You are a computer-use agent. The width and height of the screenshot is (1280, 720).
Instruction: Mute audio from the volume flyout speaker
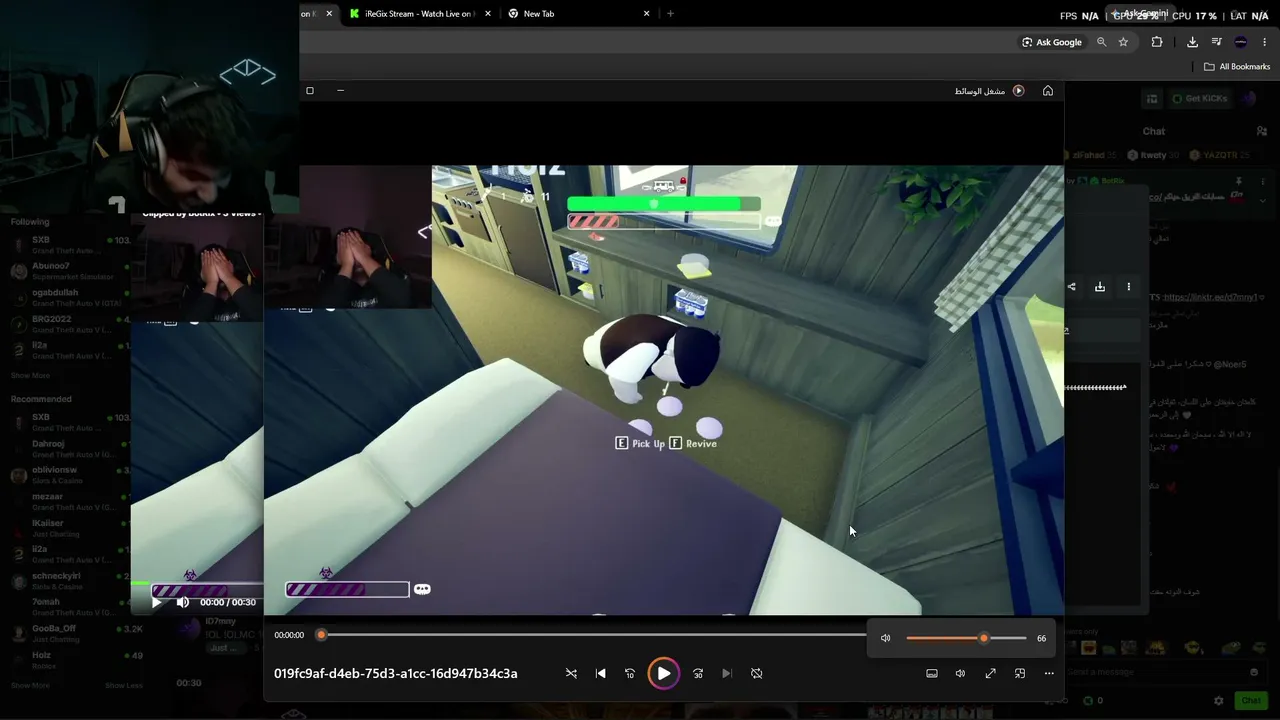(885, 638)
